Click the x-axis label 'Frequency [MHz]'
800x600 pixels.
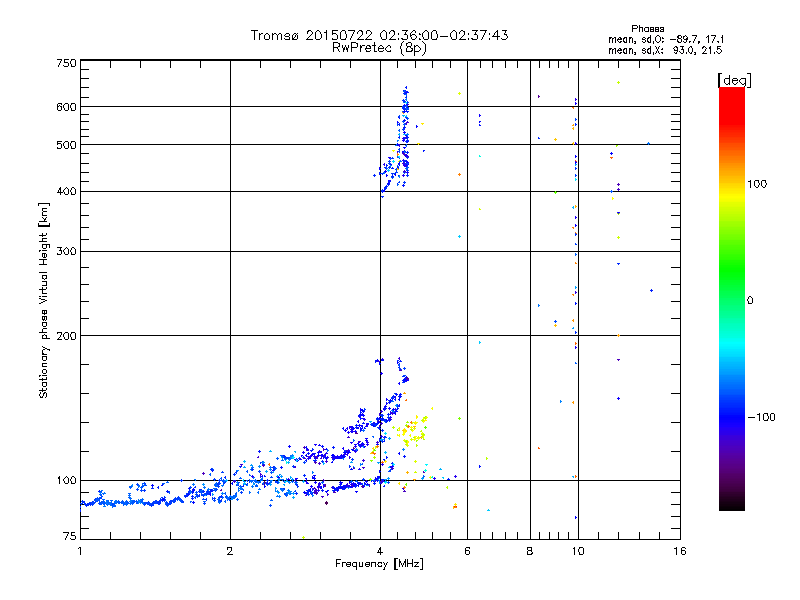point(379,564)
